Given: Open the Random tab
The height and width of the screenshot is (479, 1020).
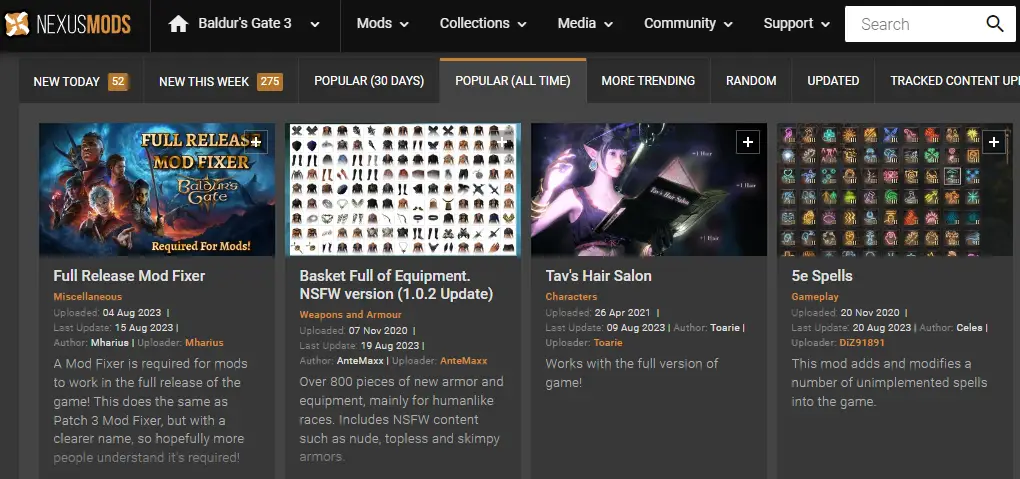Looking at the screenshot, I should coord(751,81).
